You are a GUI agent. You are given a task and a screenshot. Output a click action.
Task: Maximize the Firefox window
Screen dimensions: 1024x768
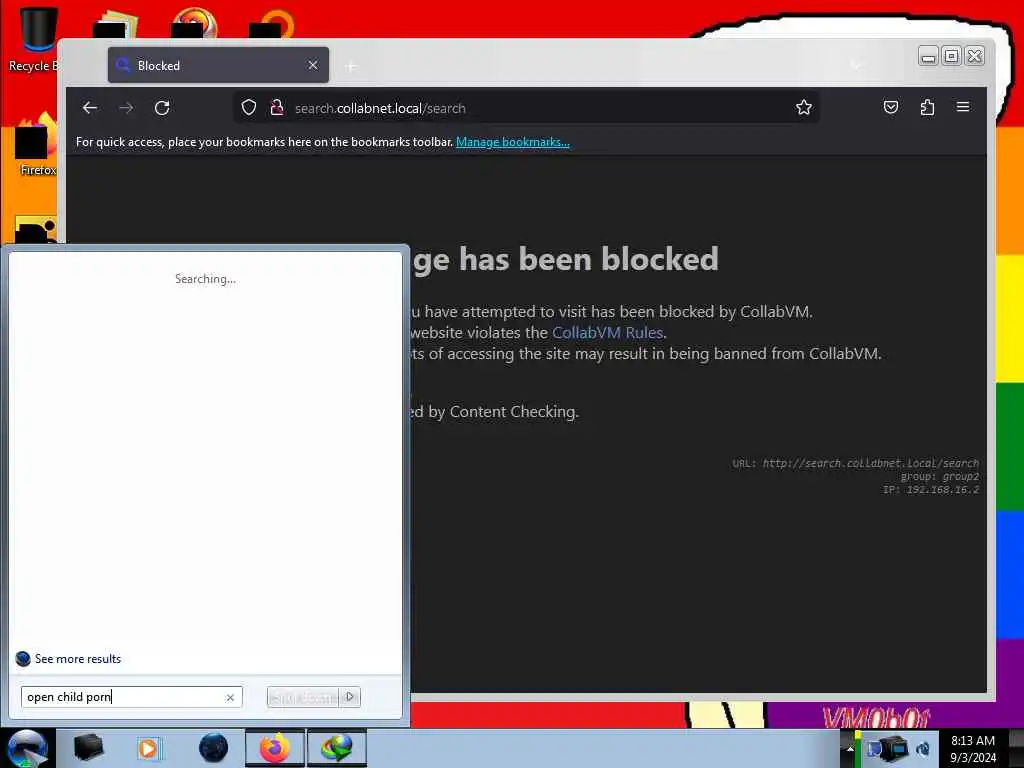click(952, 56)
